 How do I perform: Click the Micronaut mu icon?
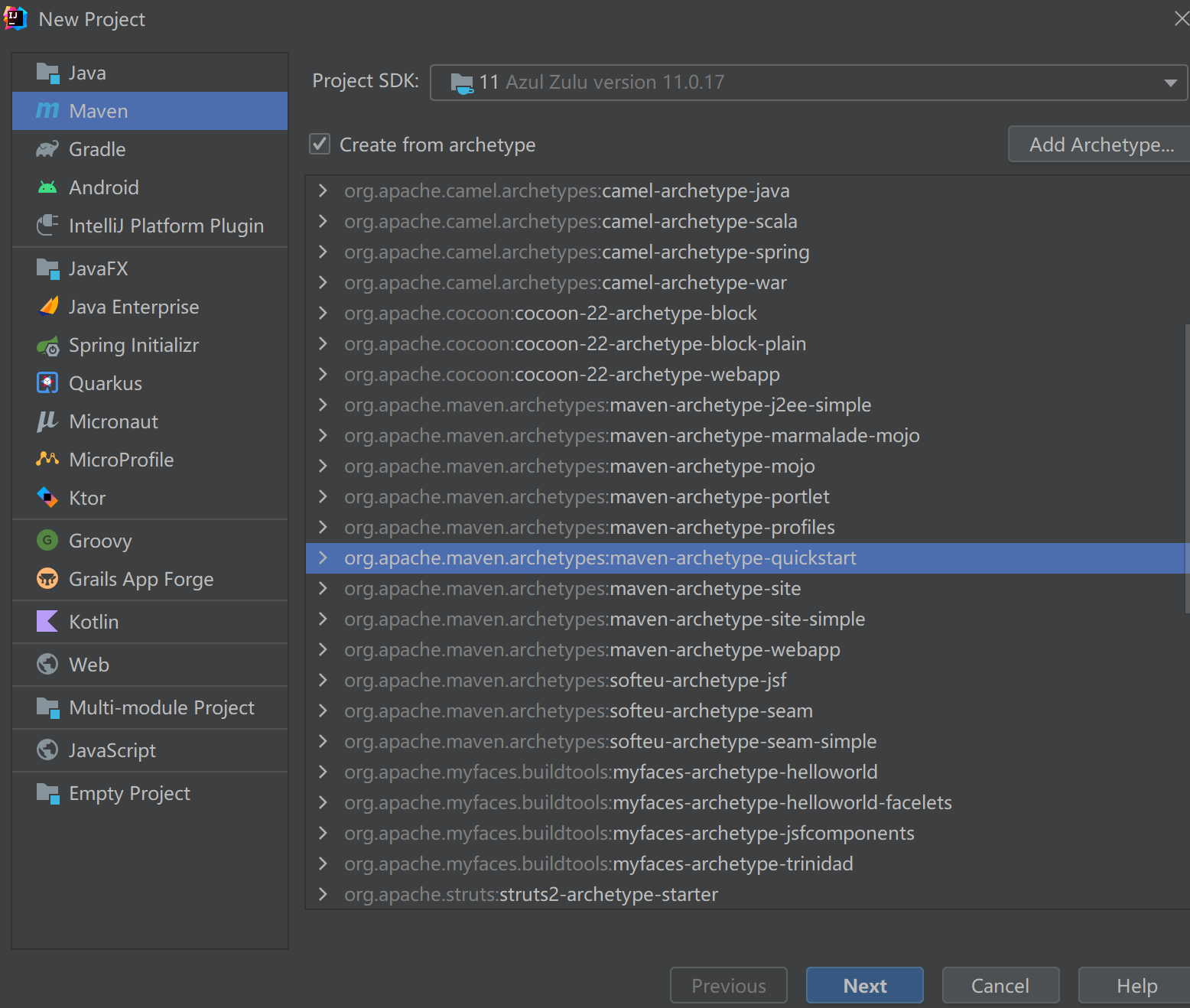coord(47,421)
